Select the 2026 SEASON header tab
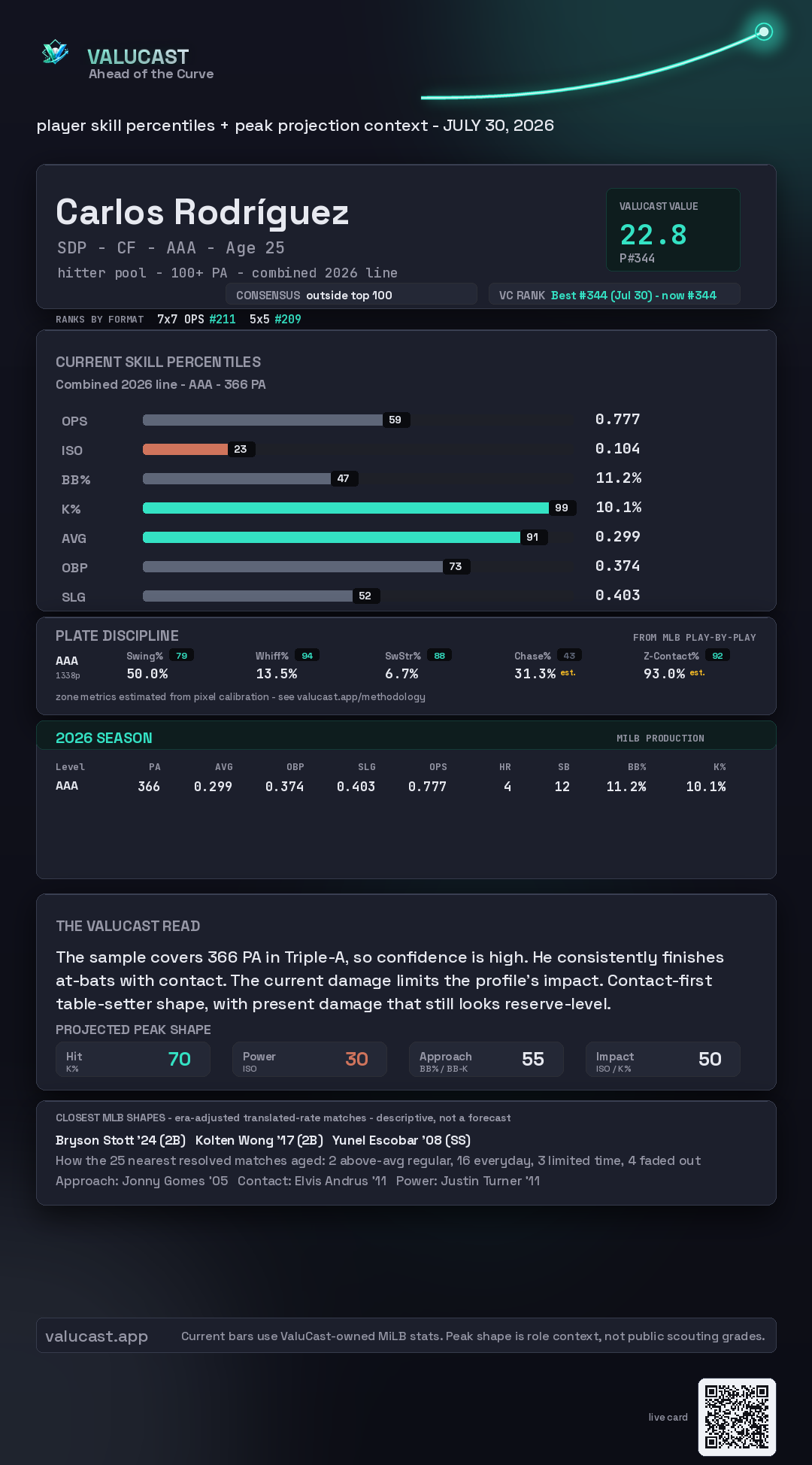Screen dimensions: 812x1465 pos(104,738)
